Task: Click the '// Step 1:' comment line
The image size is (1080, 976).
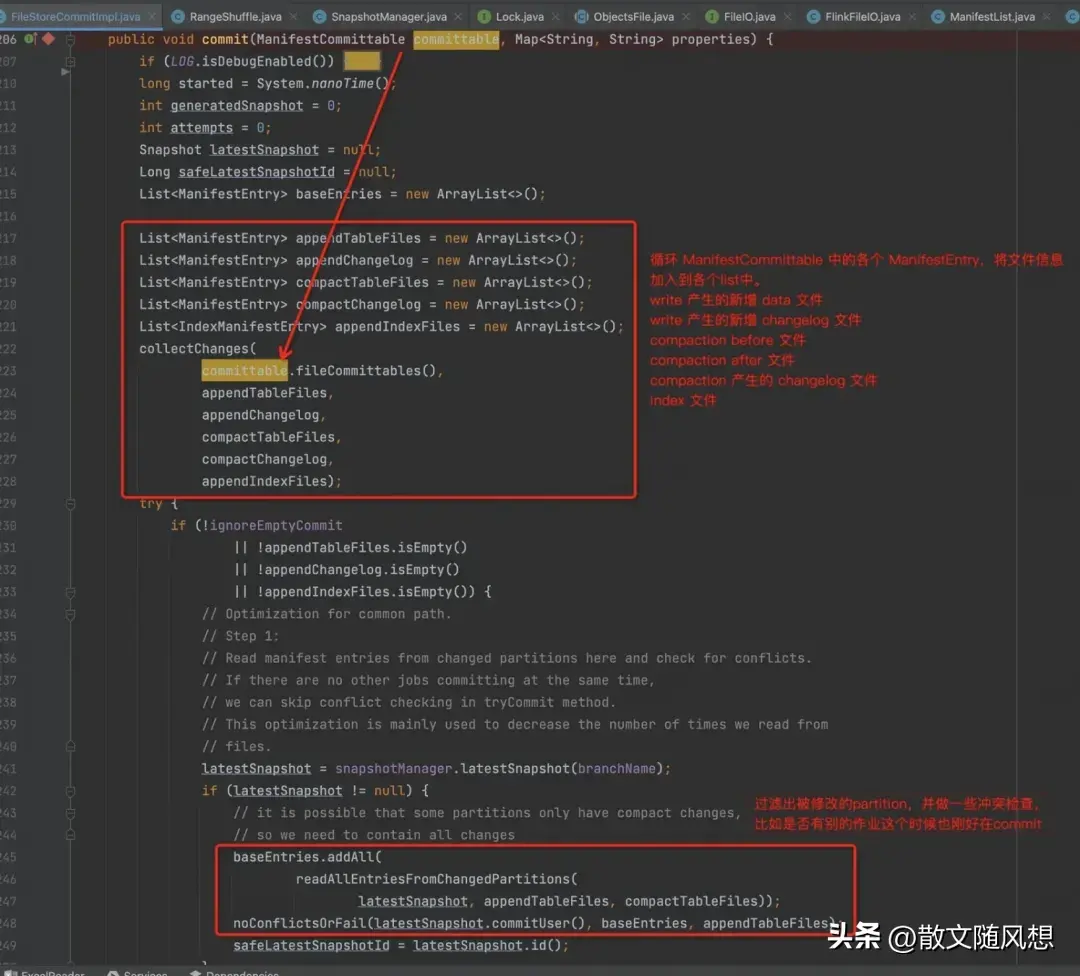Action: [x=240, y=636]
